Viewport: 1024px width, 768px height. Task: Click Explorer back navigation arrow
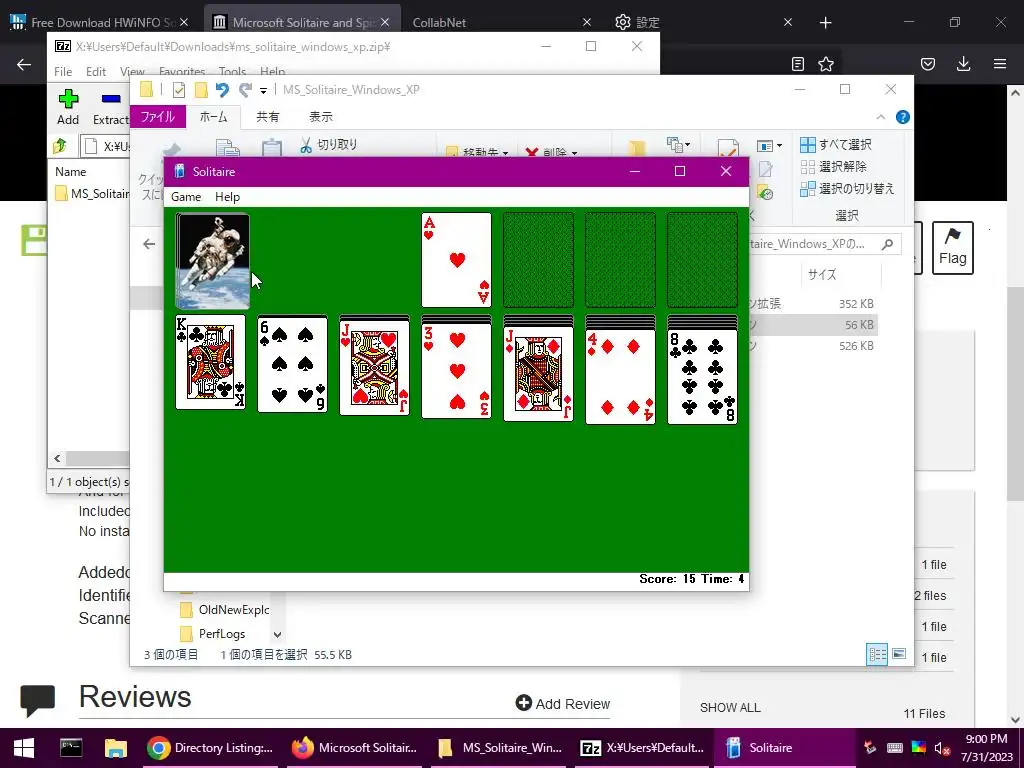pyautogui.click(x=149, y=244)
